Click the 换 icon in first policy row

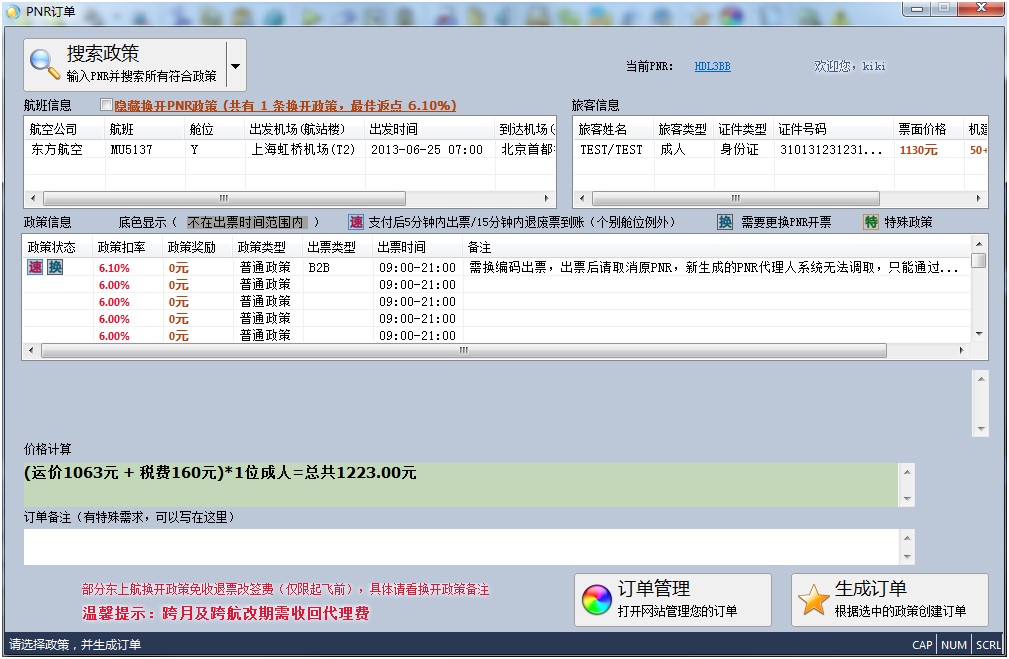[55, 267]
